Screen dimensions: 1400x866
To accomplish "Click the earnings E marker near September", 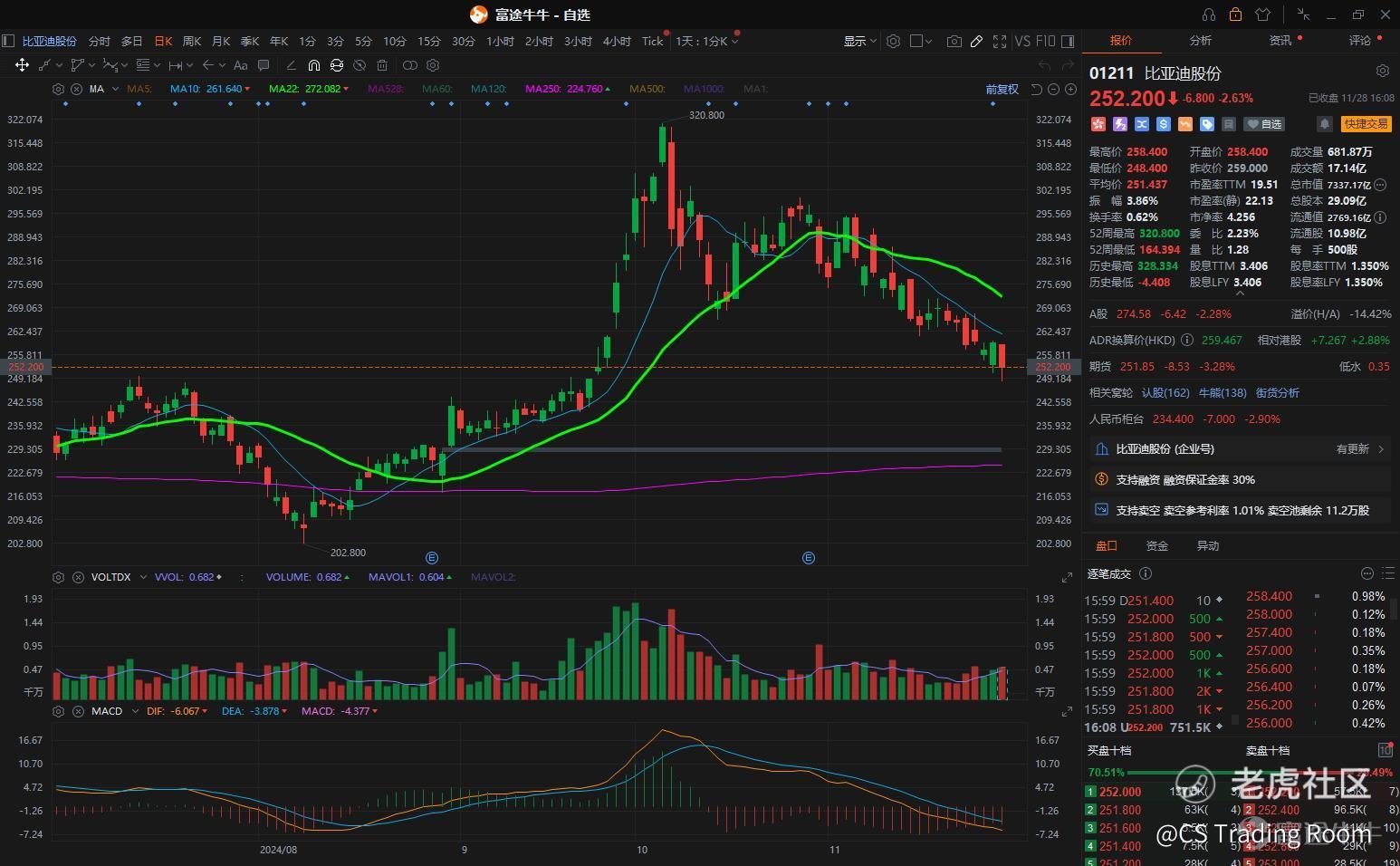I will (x=432, y=558).
